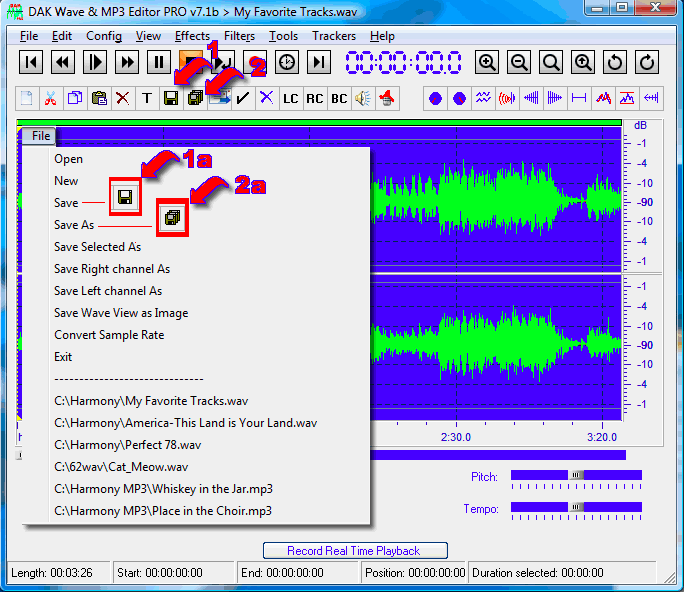Click the fade-in widening bars icon
Image resolution: width=684 pixels, height=592 pixels.
click(531, 98)
